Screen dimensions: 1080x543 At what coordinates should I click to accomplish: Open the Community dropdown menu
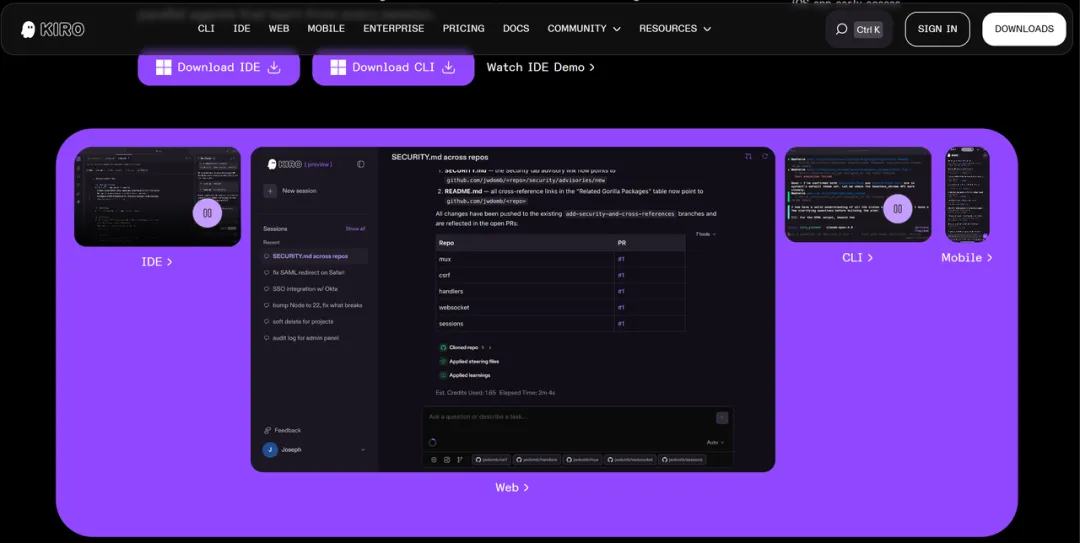tap(583, 29)
